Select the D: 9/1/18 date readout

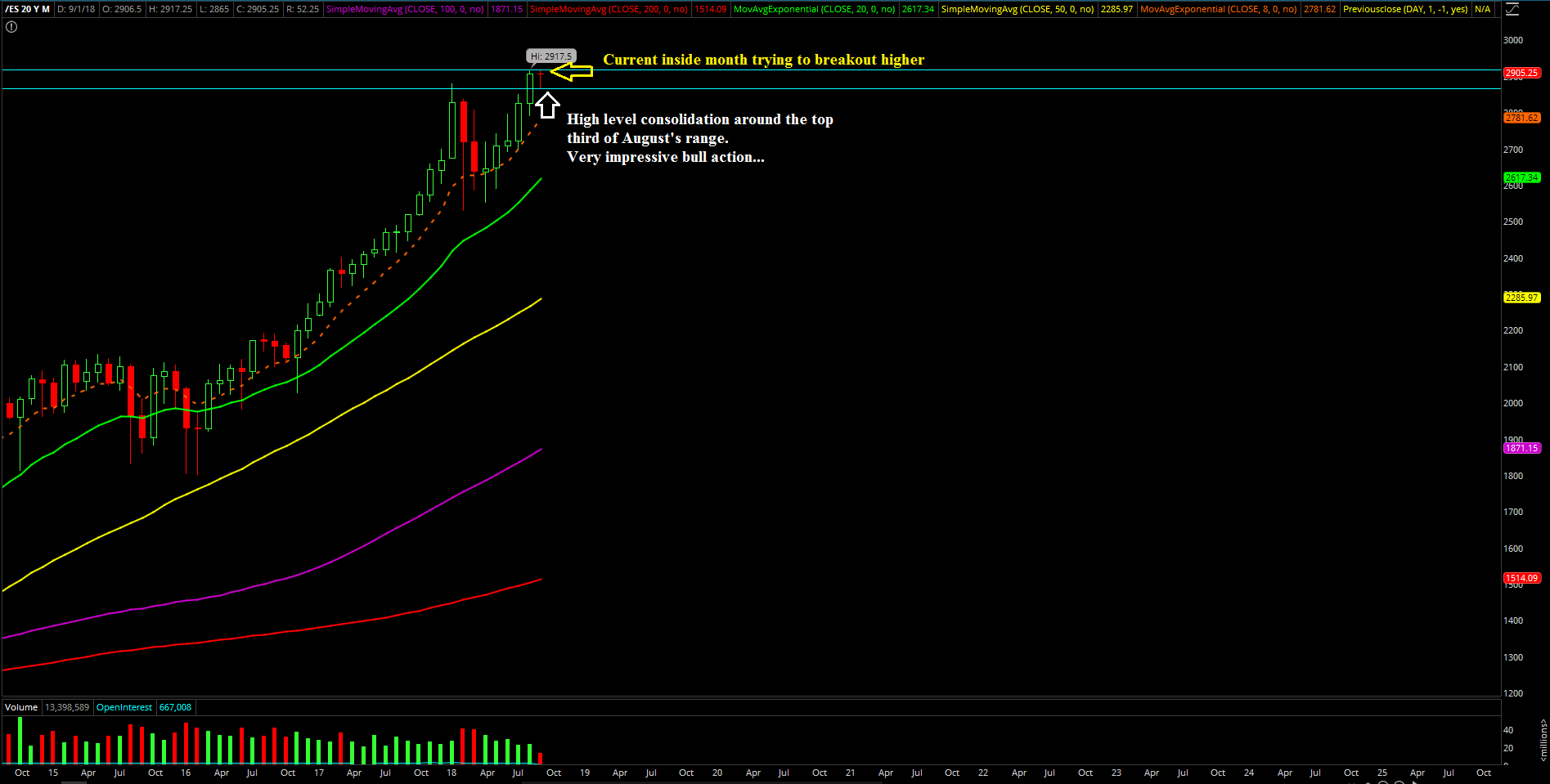click(76, 9)
